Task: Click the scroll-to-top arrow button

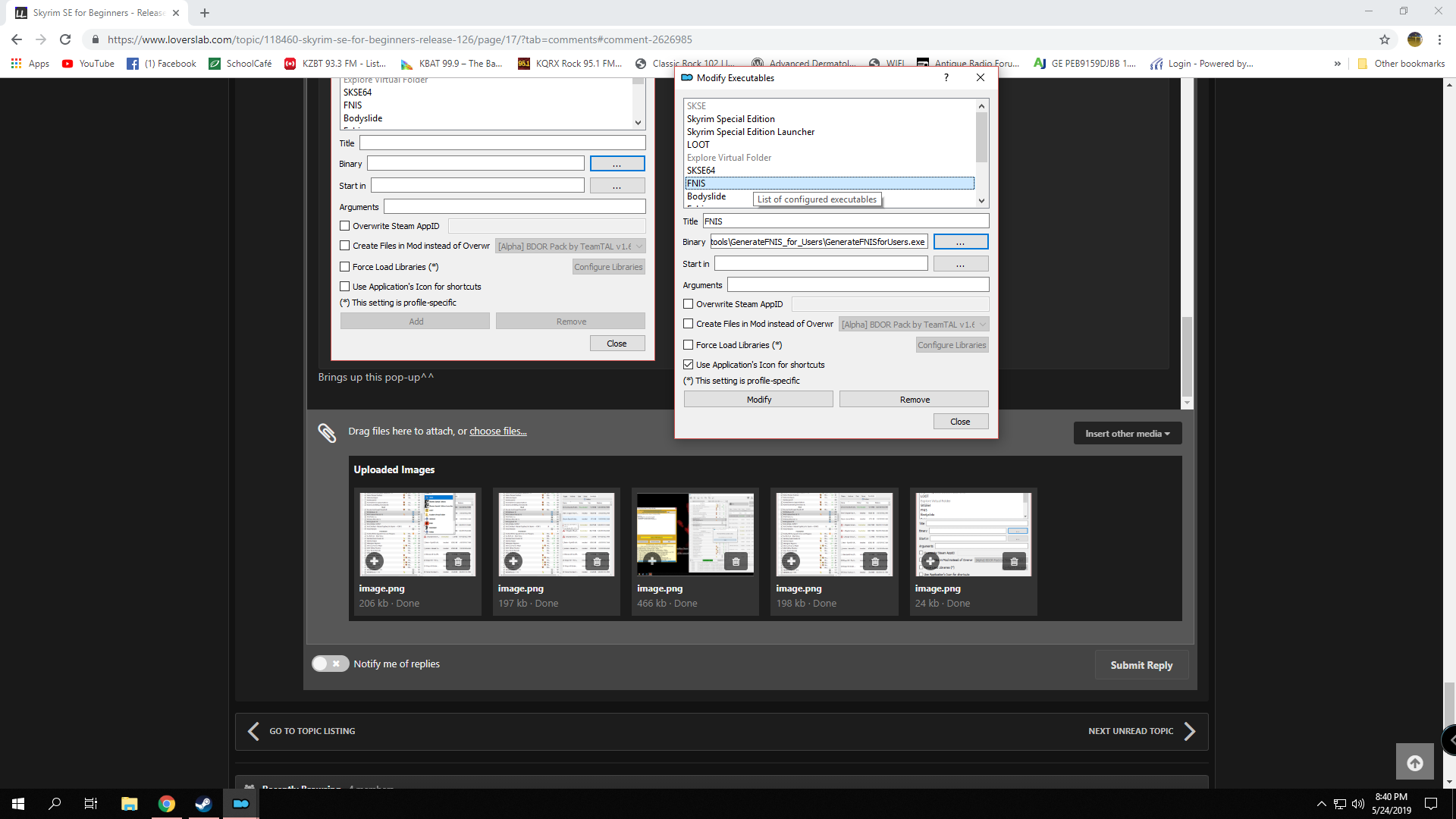Action: pyautogui.click(x=1415, y=763)
